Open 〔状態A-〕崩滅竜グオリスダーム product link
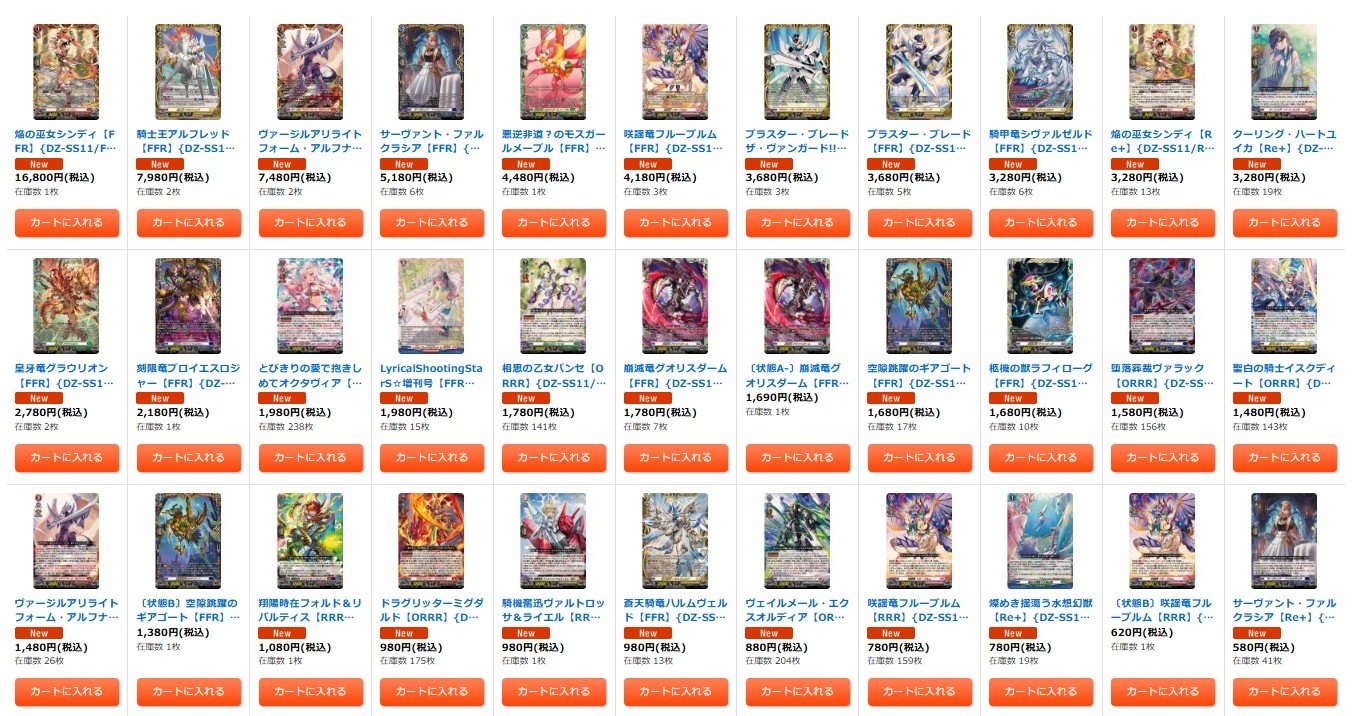The image size is (1352, 716). coord(797,374)
